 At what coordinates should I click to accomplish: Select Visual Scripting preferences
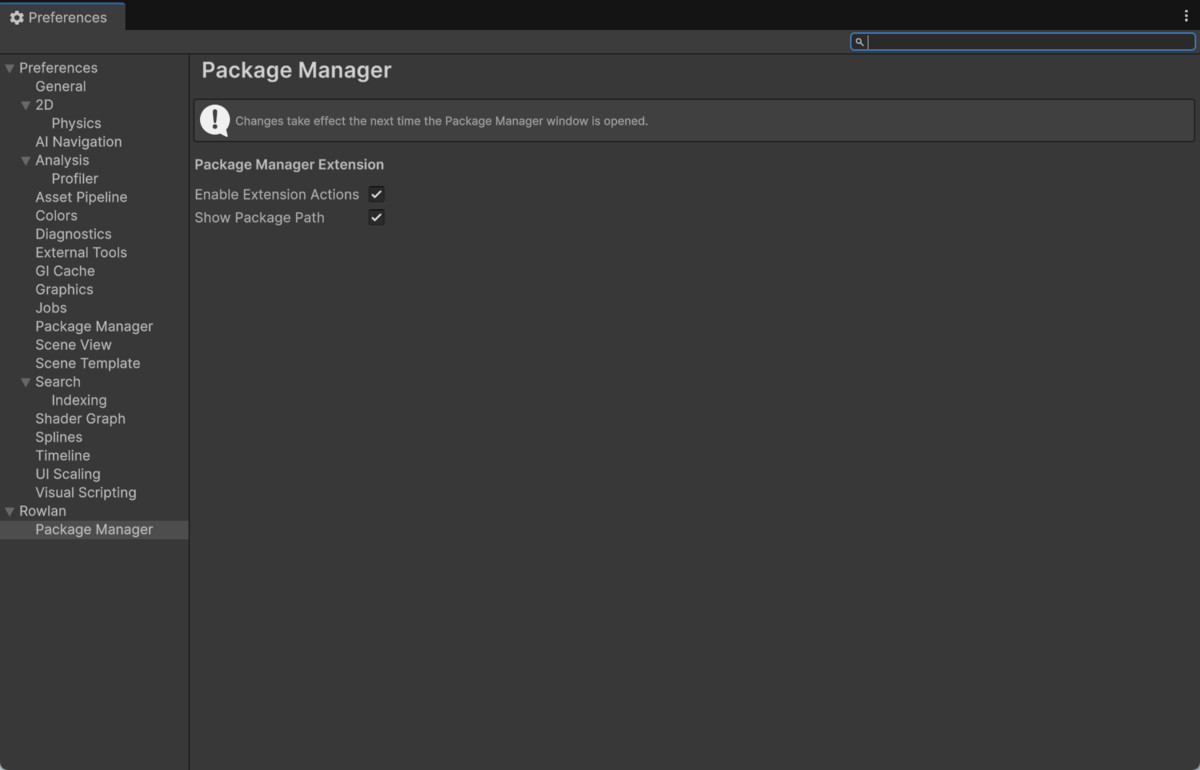click(85, 492)
